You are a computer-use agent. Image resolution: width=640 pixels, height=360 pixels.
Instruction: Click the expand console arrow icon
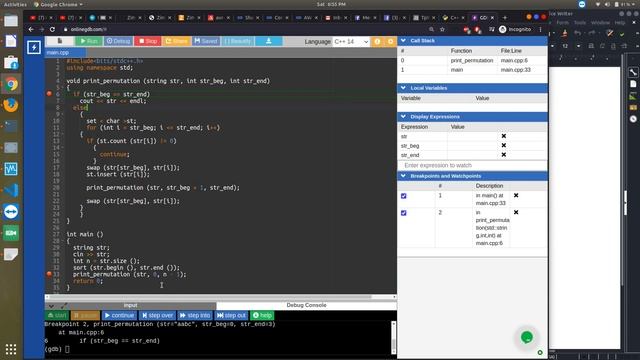point(64,306)
